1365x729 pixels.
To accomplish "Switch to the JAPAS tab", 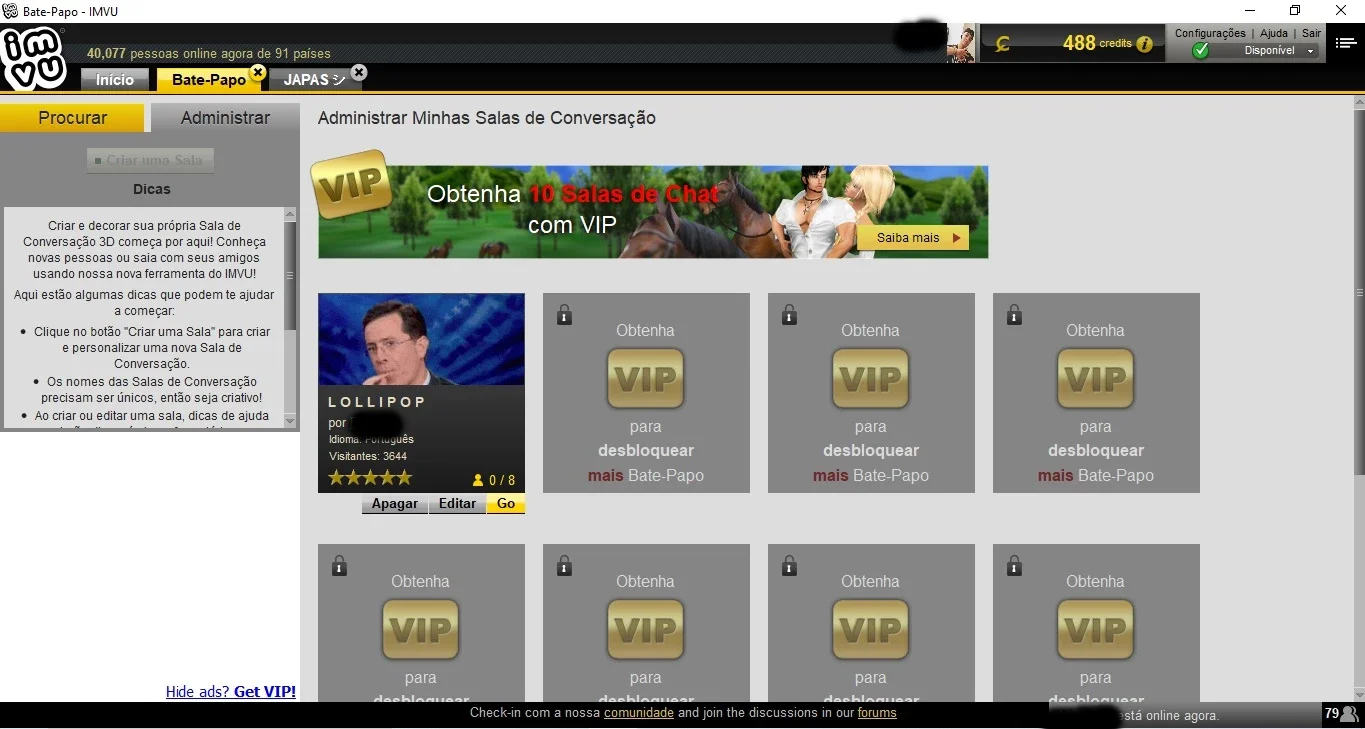I will coord(313,80).
